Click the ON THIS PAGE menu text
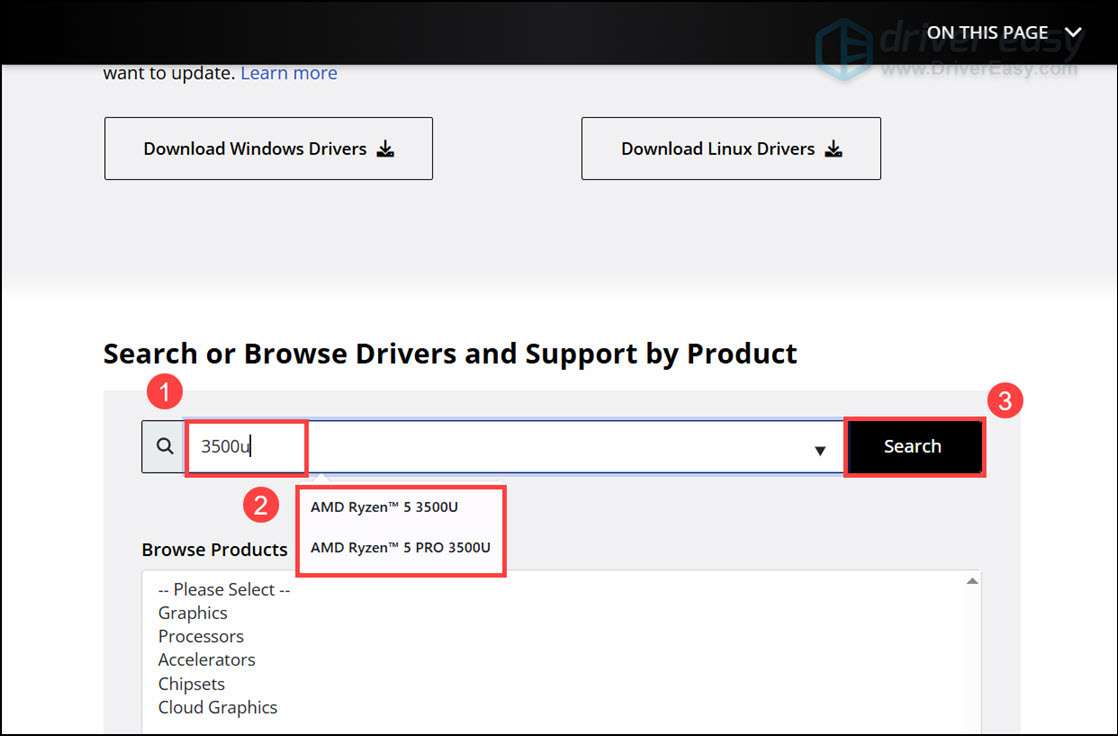This screenshot has height=736, width=1118. point(987,33)
